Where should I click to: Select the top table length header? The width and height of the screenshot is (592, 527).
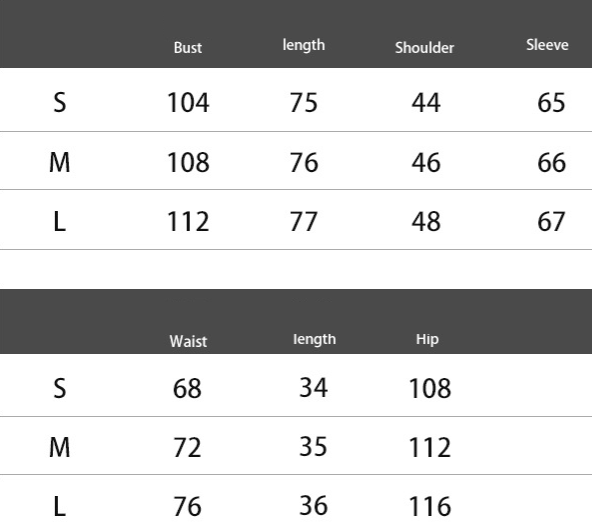pyautogui.click(x=304, y=45)
